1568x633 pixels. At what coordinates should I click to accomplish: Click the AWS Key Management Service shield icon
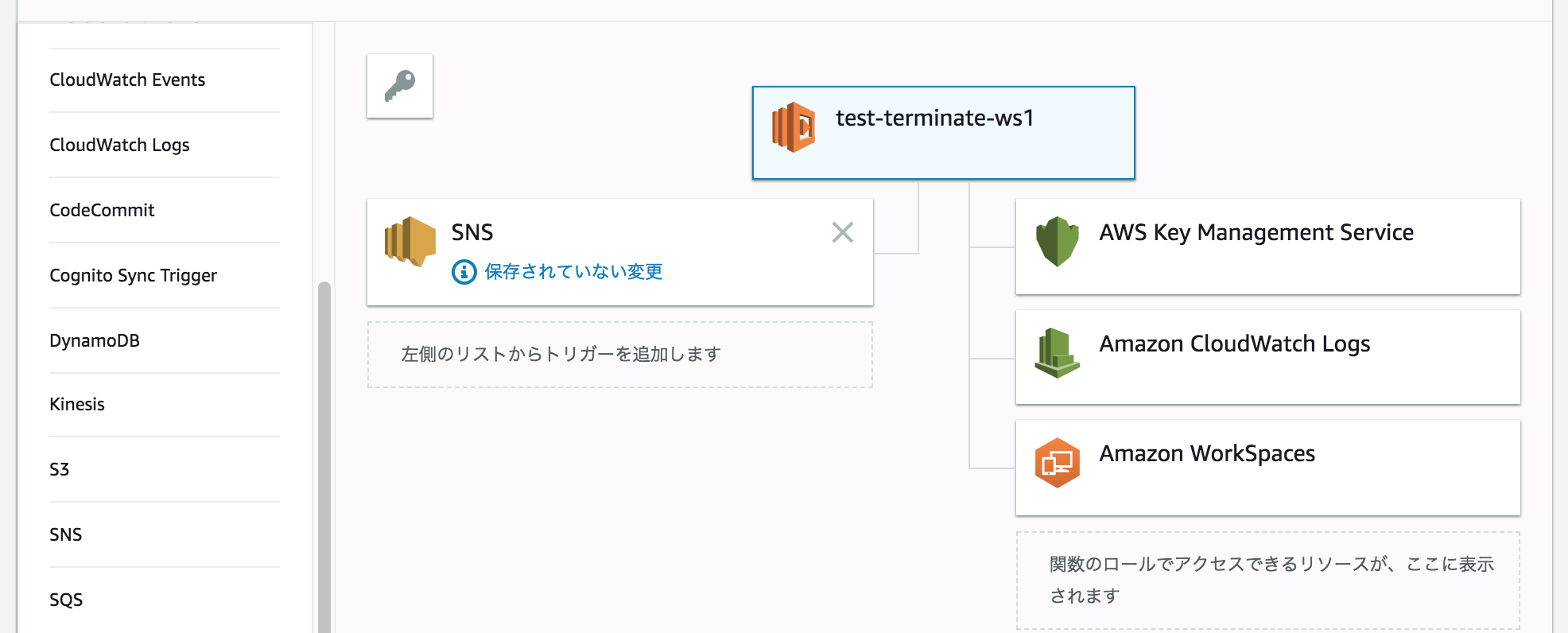coord(1058,242)
